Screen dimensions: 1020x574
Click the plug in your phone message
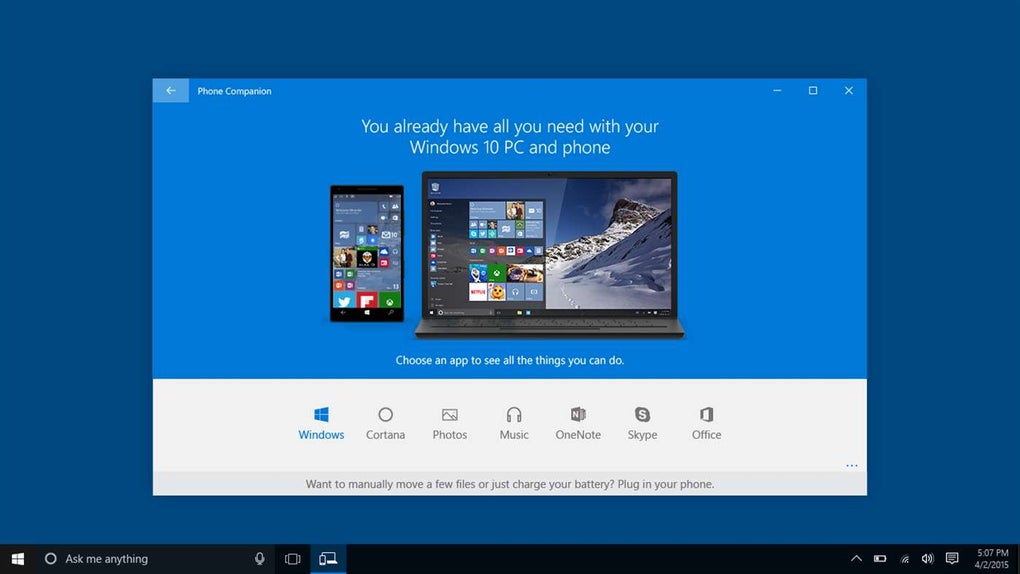click(x=510, y=484)
